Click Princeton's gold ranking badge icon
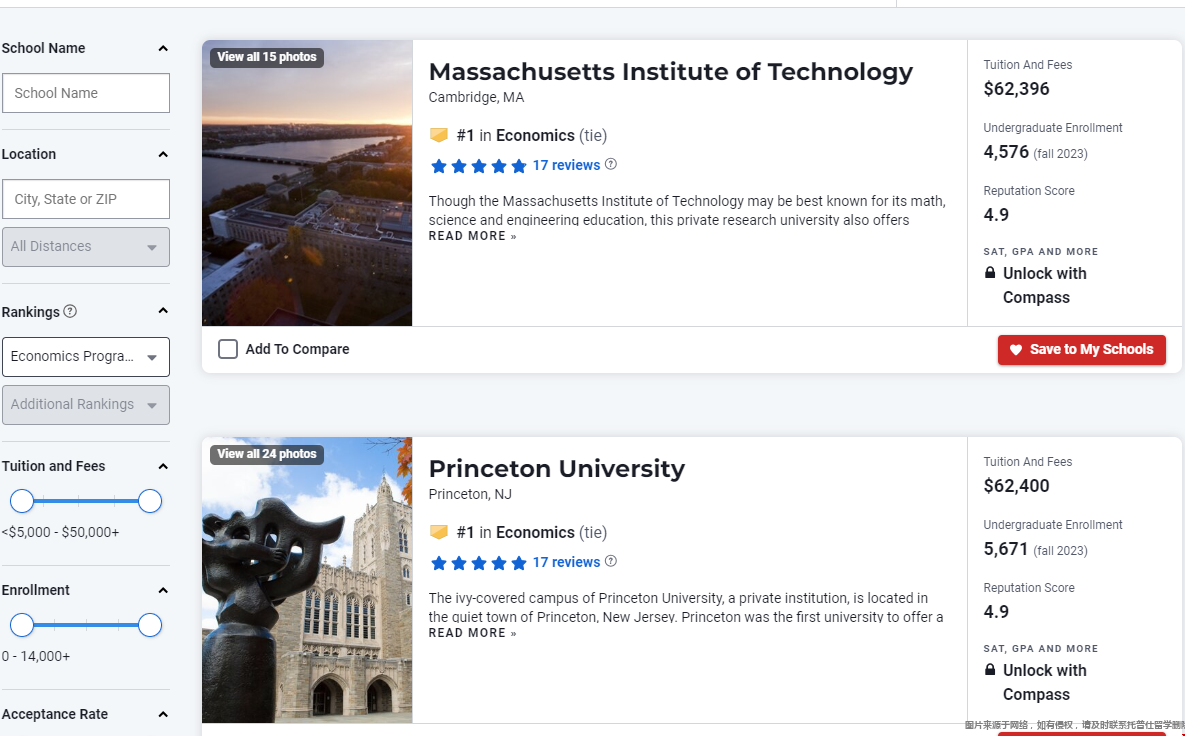 tap(438, 532)
